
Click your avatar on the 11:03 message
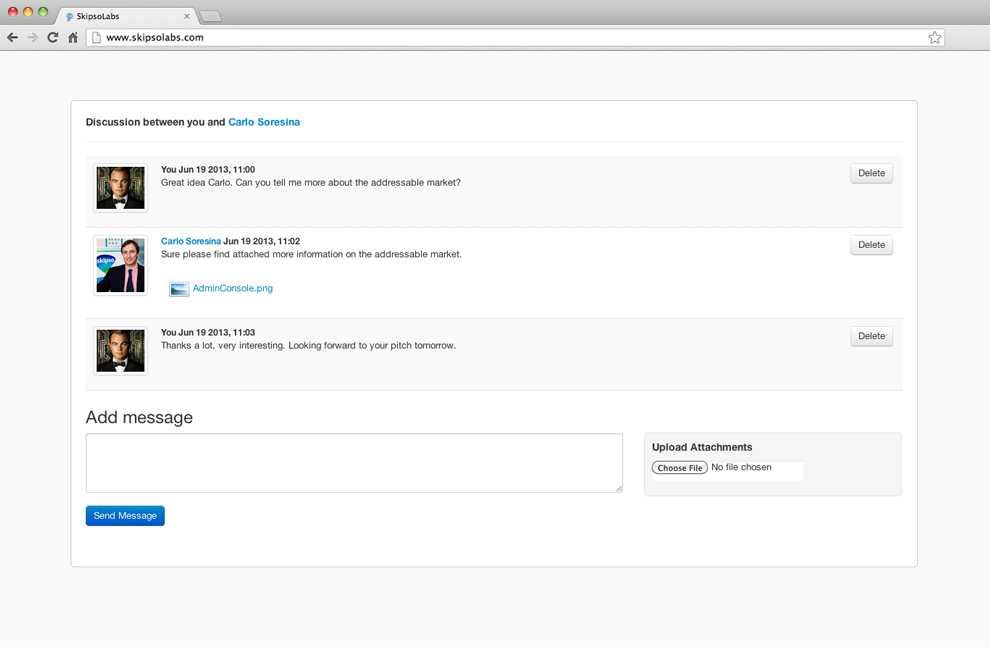(x=121, y=351)
